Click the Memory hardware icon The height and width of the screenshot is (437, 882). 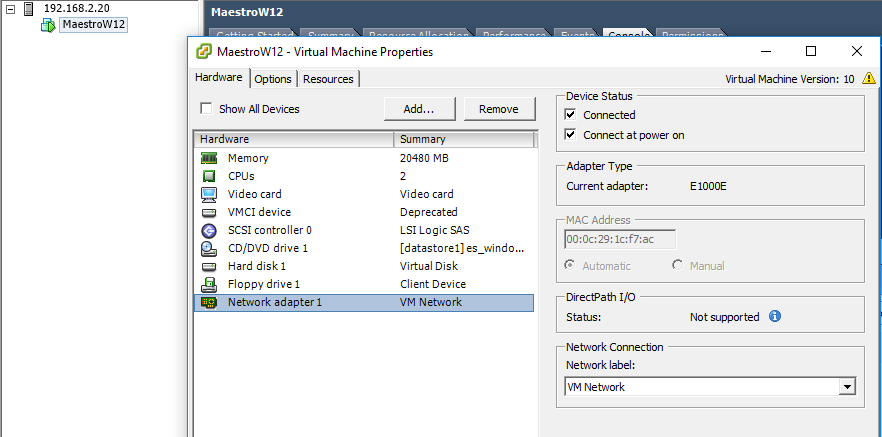[209, 158]
